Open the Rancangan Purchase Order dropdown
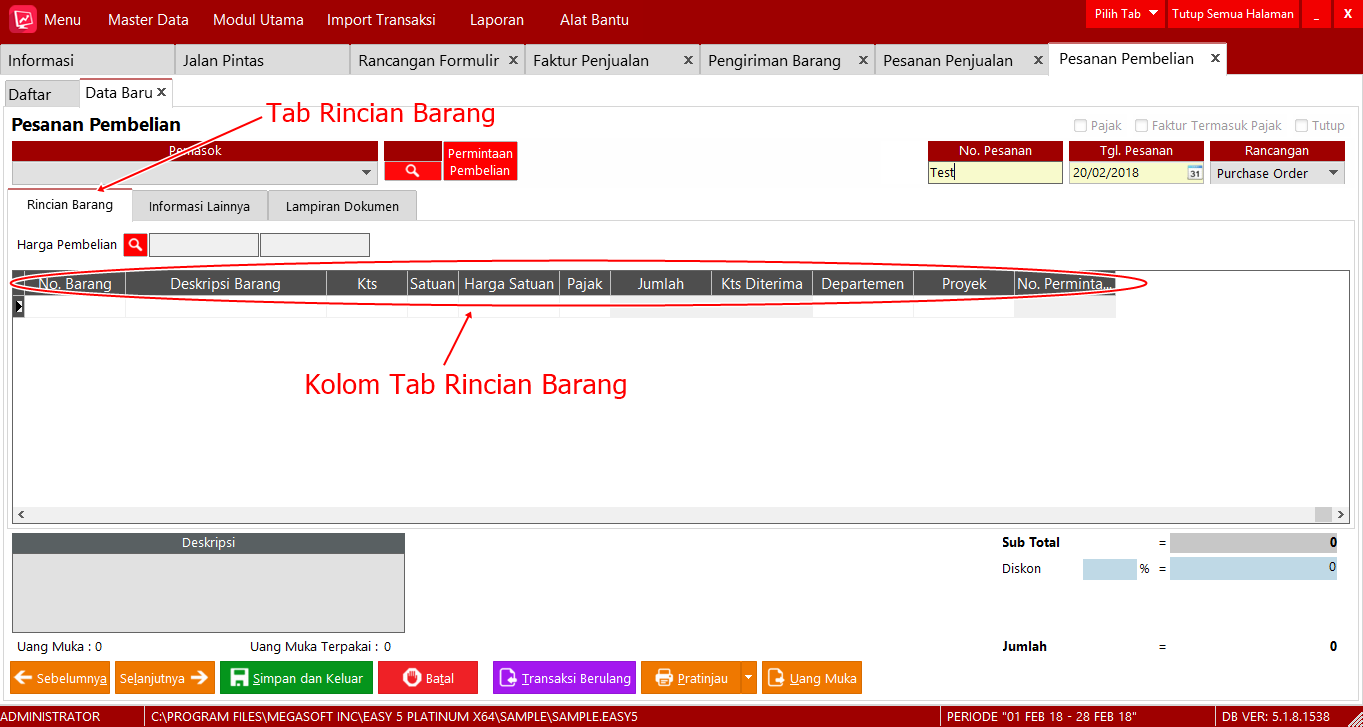The width and height of the screenshot is (1363, 727). (x=1334, y=172)
